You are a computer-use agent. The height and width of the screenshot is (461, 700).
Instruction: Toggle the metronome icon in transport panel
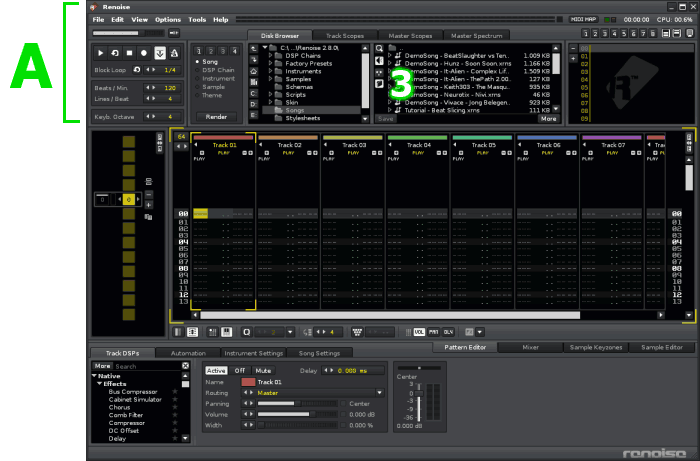pos(174,53)
